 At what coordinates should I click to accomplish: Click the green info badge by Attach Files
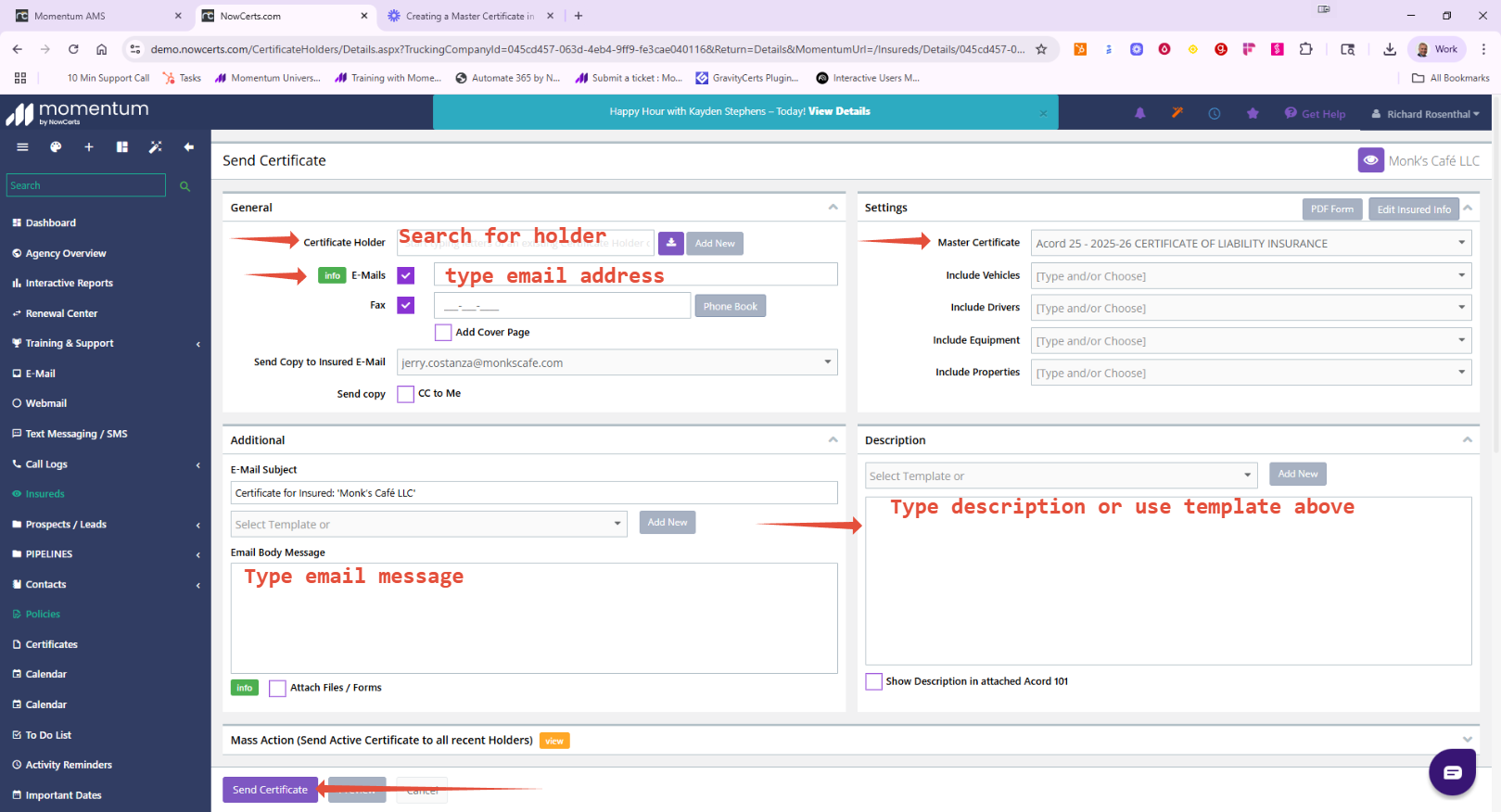pyautogui.click(x=244, y=688)
